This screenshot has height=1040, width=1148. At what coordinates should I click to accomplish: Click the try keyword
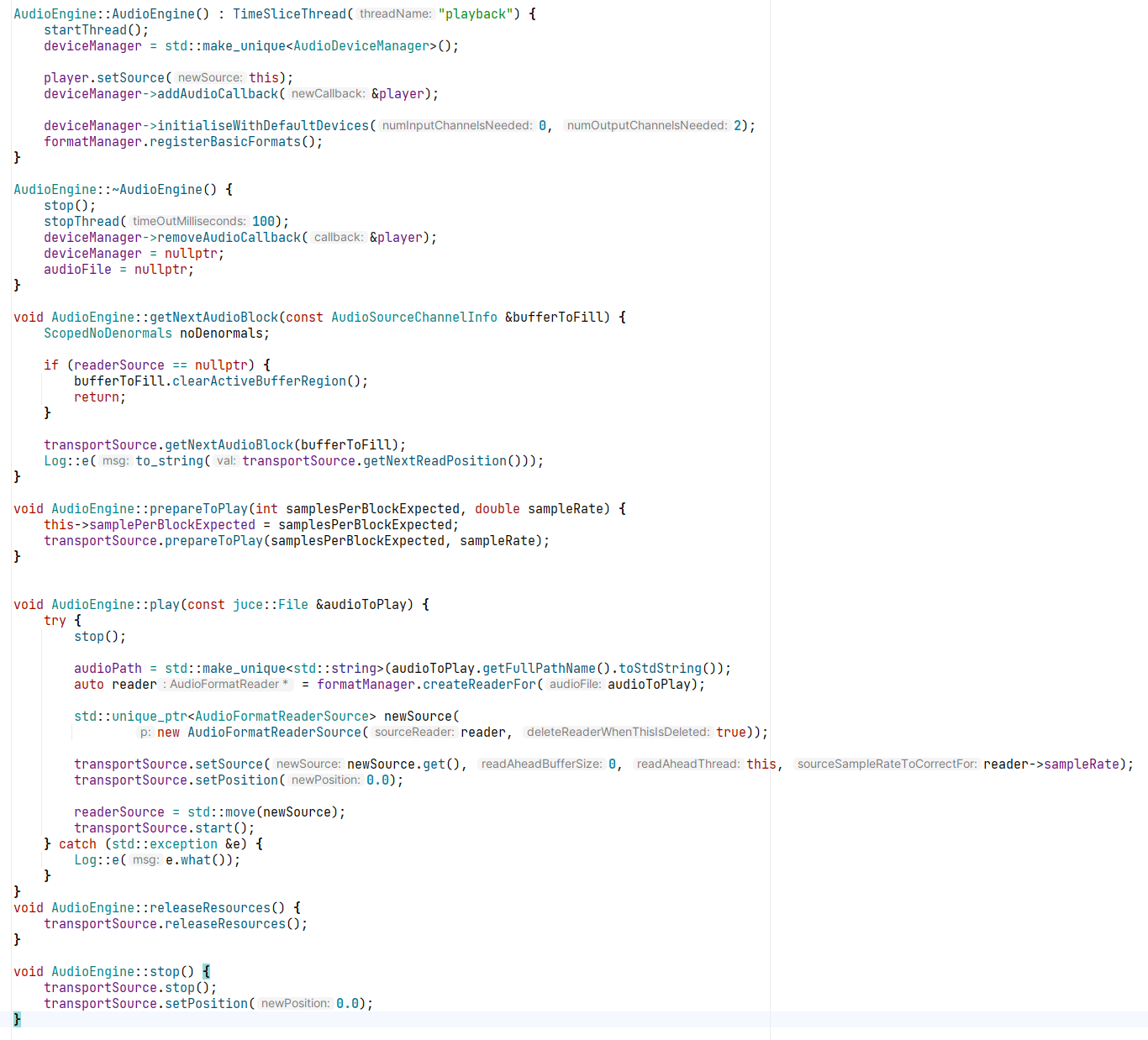(55, 621)
